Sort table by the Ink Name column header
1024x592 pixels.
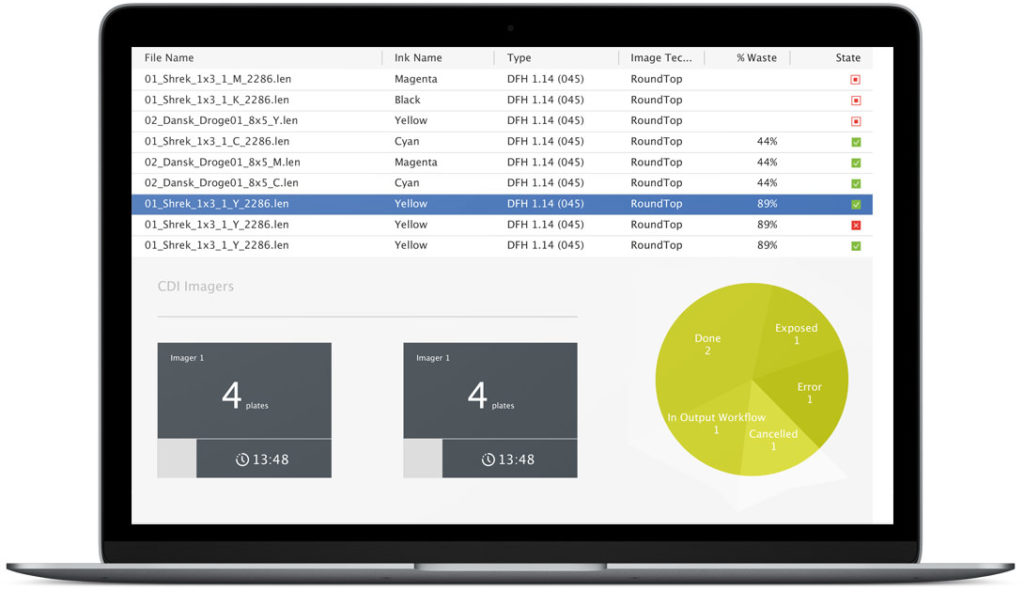(418, 58)
